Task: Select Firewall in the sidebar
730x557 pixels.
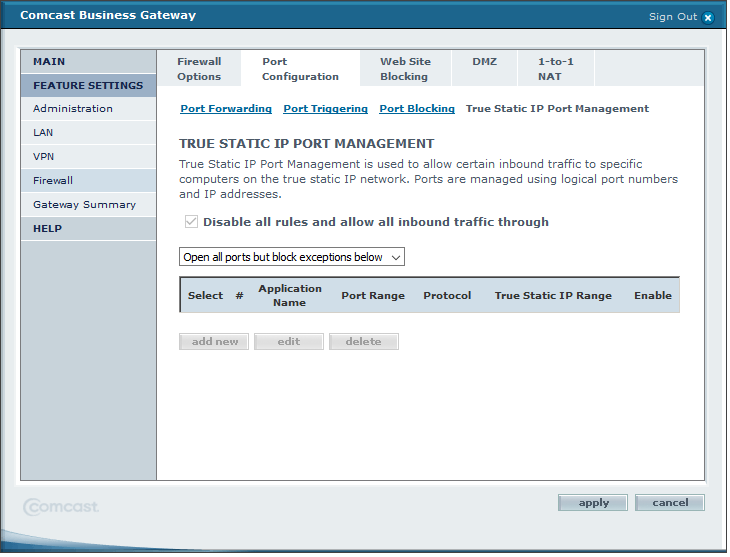Action: click(x=89, y=181)
